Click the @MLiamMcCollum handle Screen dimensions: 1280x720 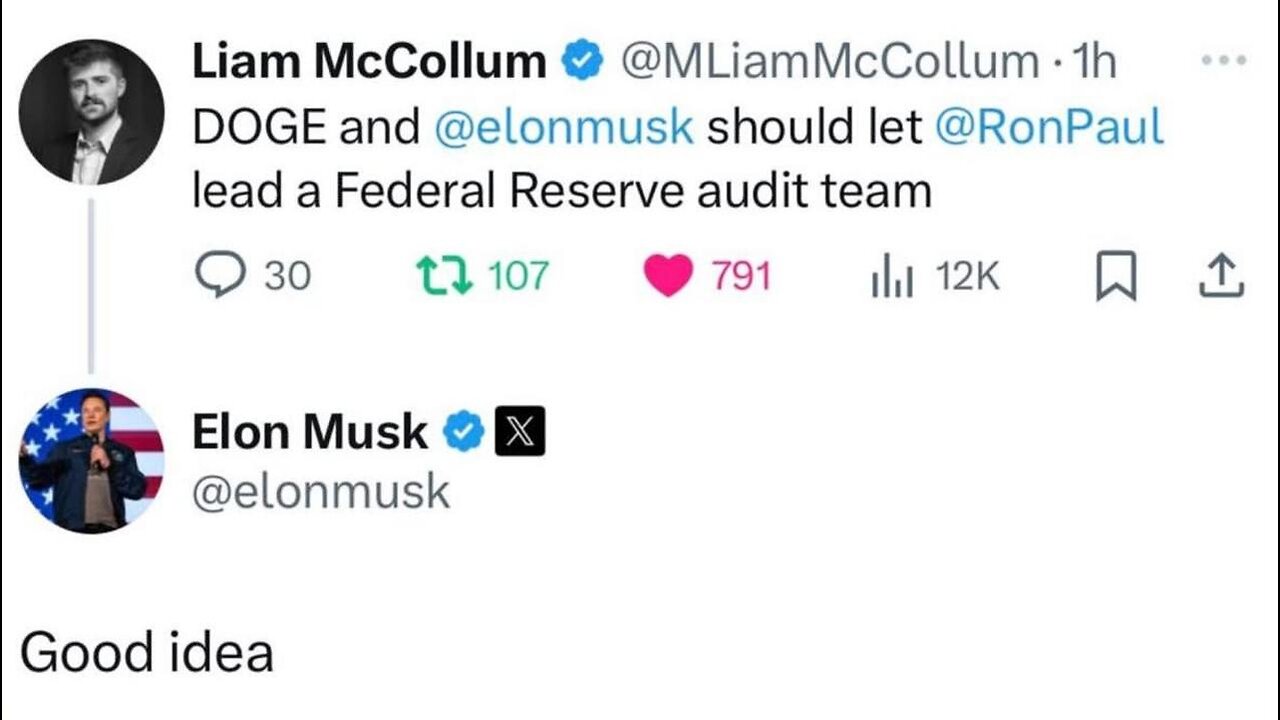point(830,62)
